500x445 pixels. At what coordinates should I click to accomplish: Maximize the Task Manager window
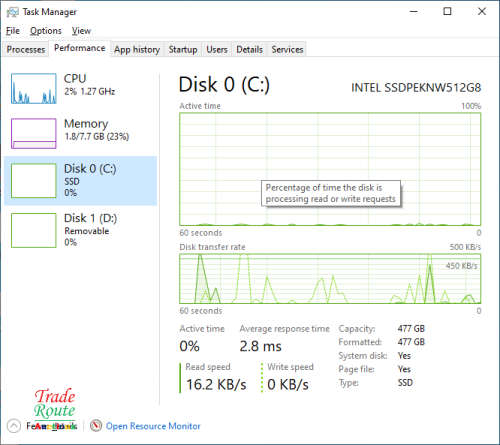447,12
